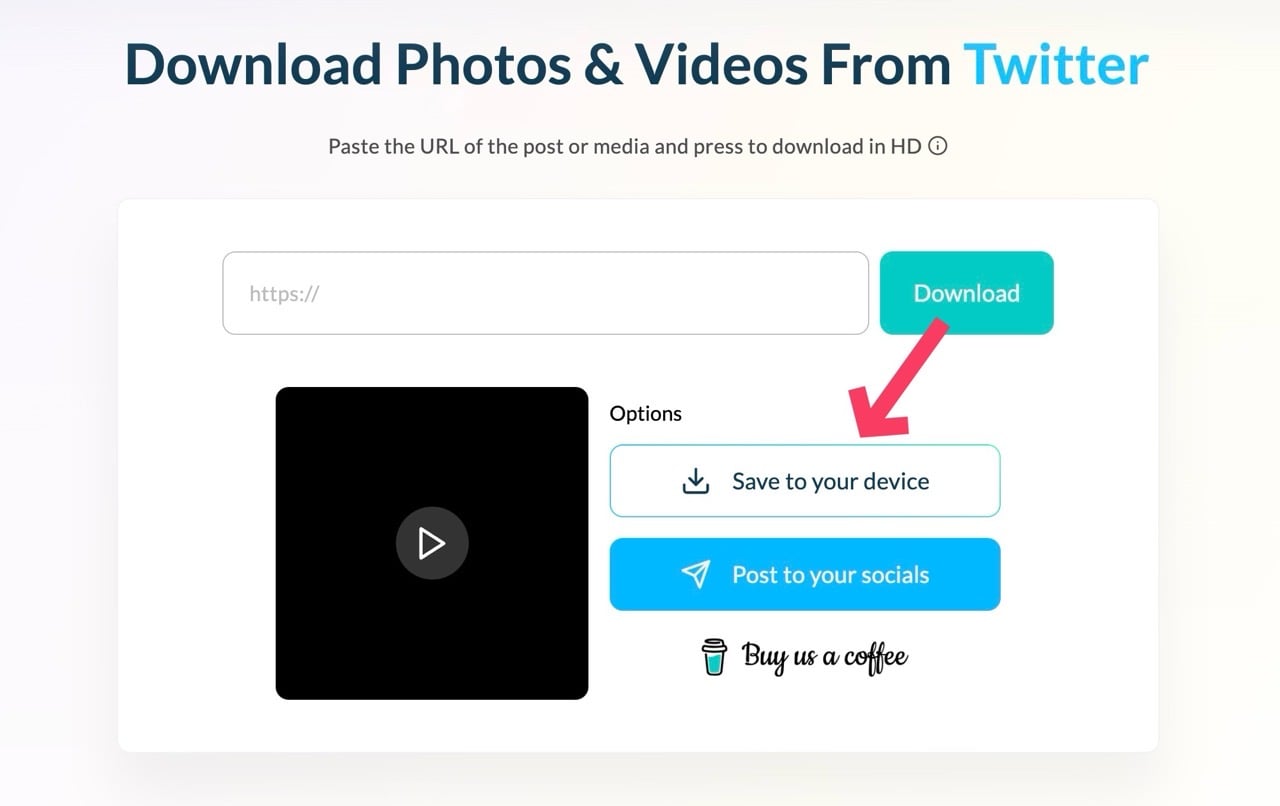Click the red arrow annotation graphic

click(x=896, y=378)
